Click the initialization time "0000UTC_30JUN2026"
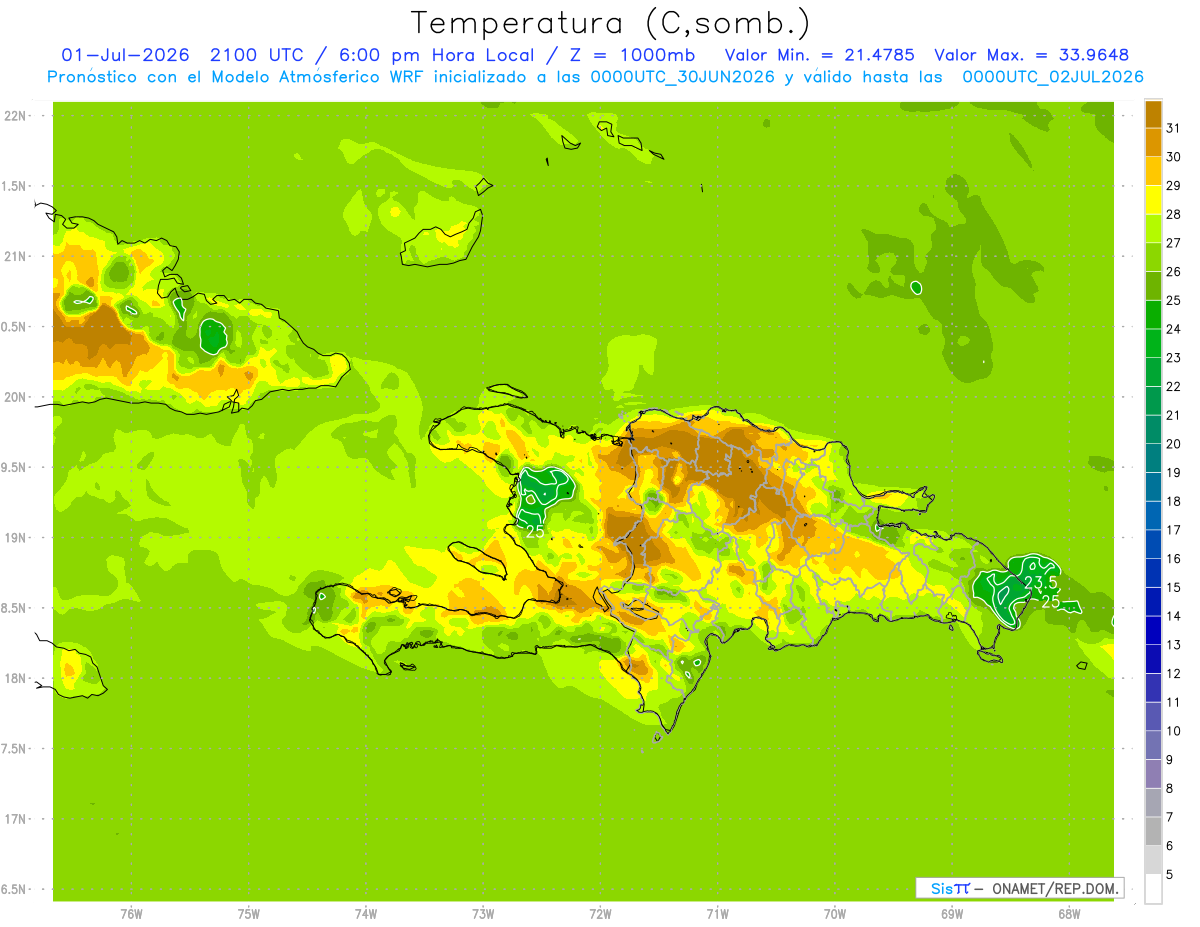Image resolution: width=1200 pixels, height=927 pixels. click(x=682, y=77)
